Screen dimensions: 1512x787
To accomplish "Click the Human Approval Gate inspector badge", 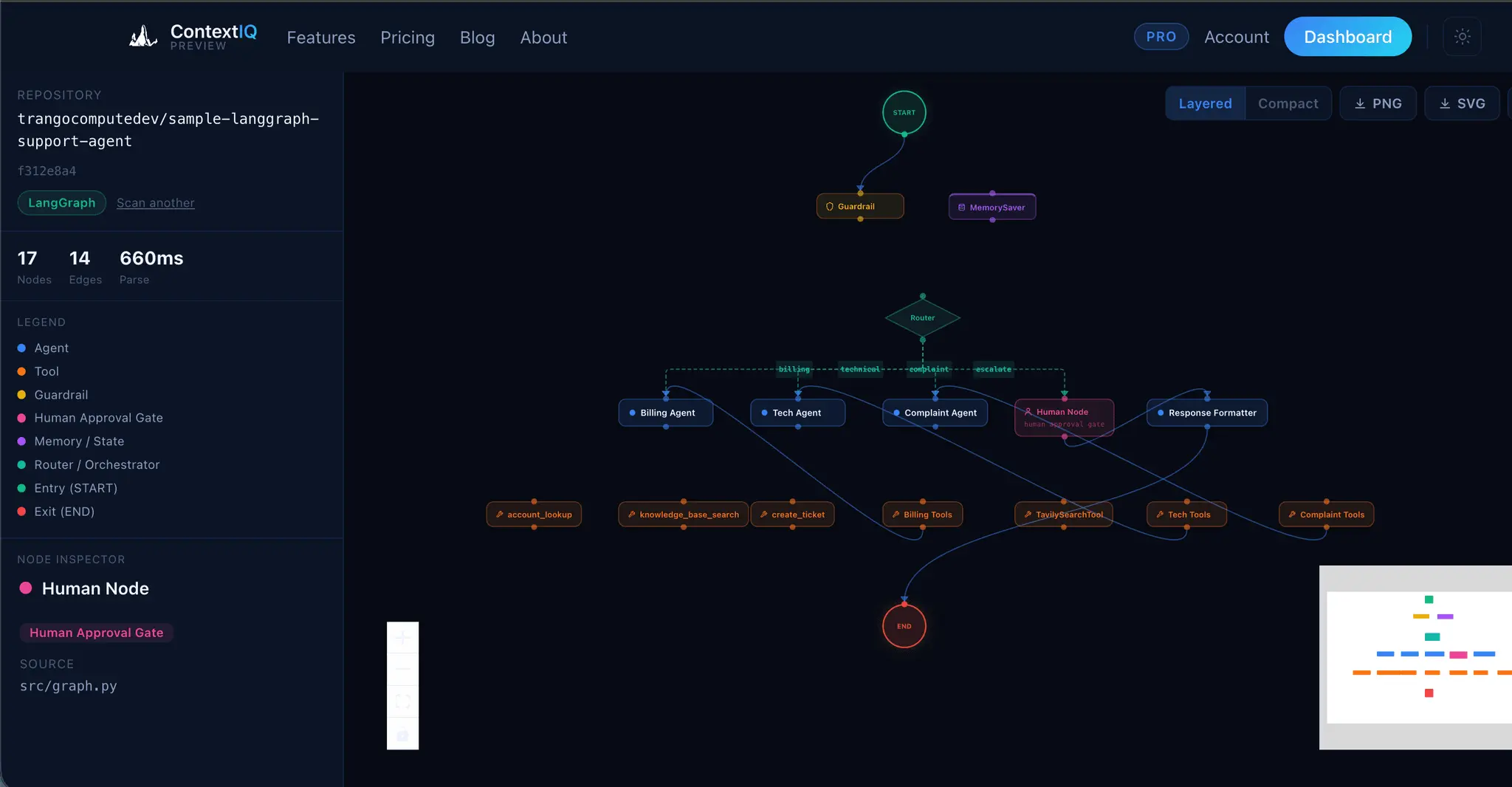I will (x=96, y=633).
